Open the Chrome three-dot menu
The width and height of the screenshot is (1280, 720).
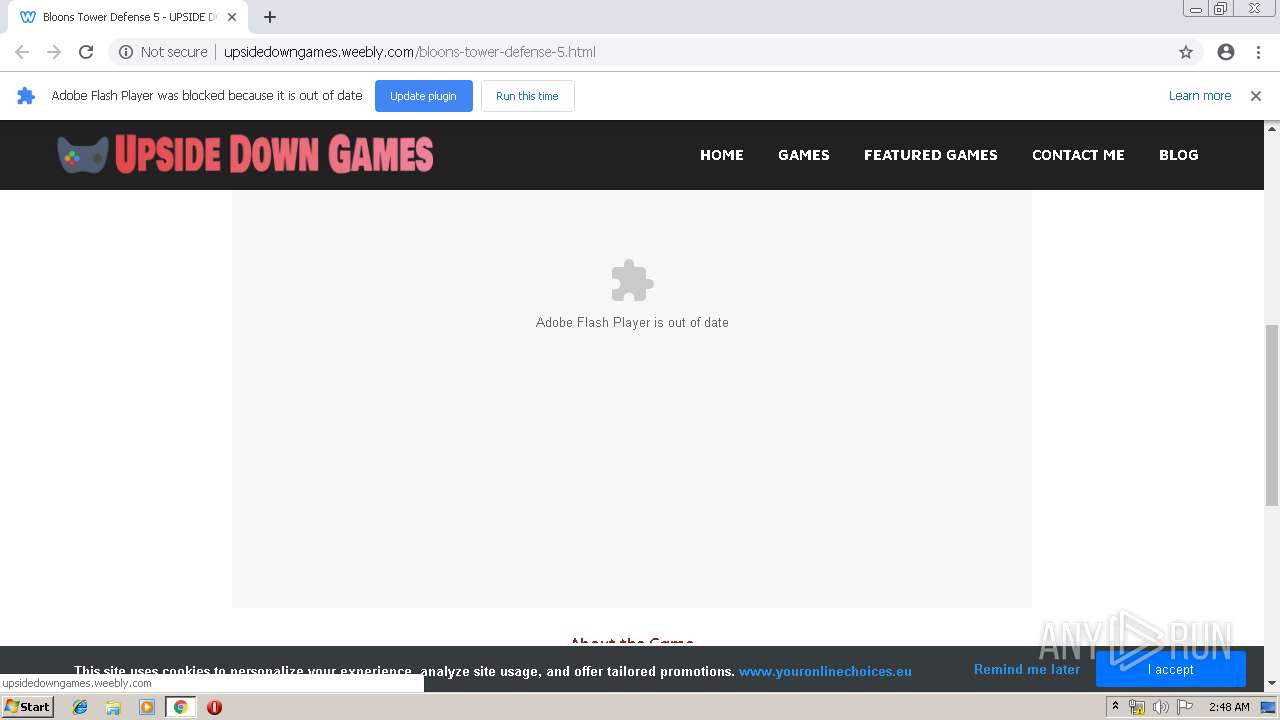(1258, 52)
